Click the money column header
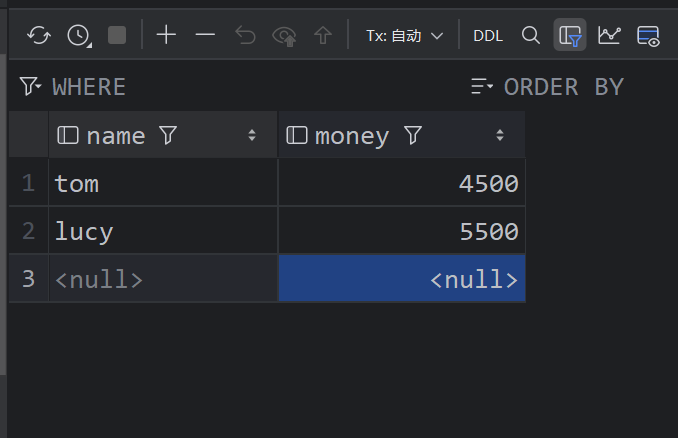Viewport: 678px width, 438px height. pyautogui.click(x=402, y=135)
